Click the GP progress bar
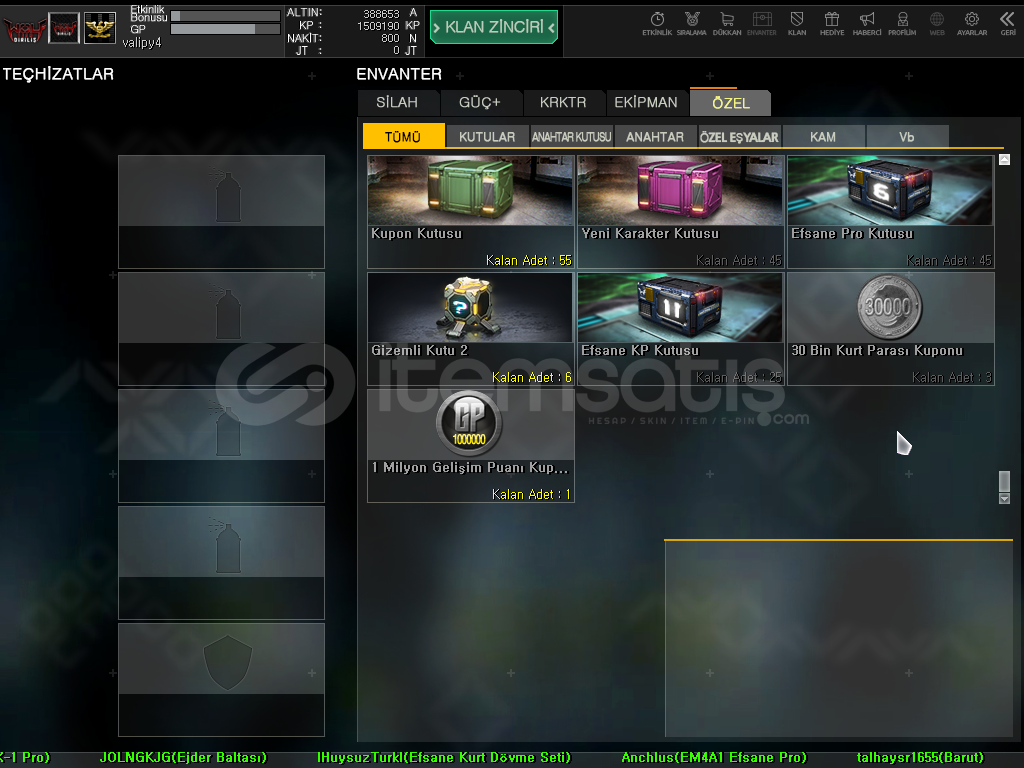Screen dimensions: 1024x768 225,29
